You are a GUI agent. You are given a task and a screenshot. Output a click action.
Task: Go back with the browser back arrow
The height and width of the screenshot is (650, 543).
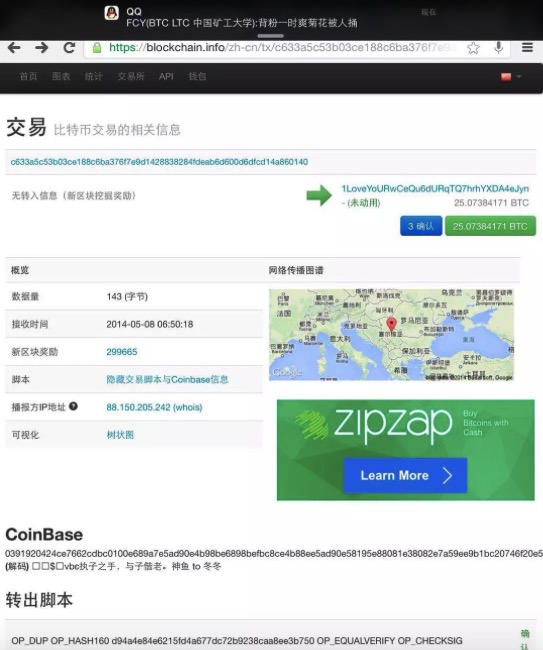pos(14,48)
